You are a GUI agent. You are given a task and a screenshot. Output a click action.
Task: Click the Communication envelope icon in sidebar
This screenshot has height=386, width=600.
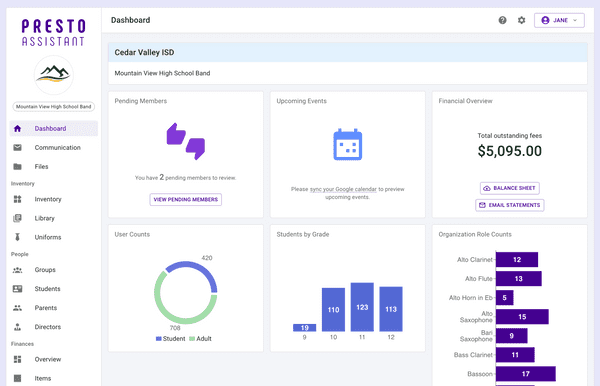click(x=17, y=148)
